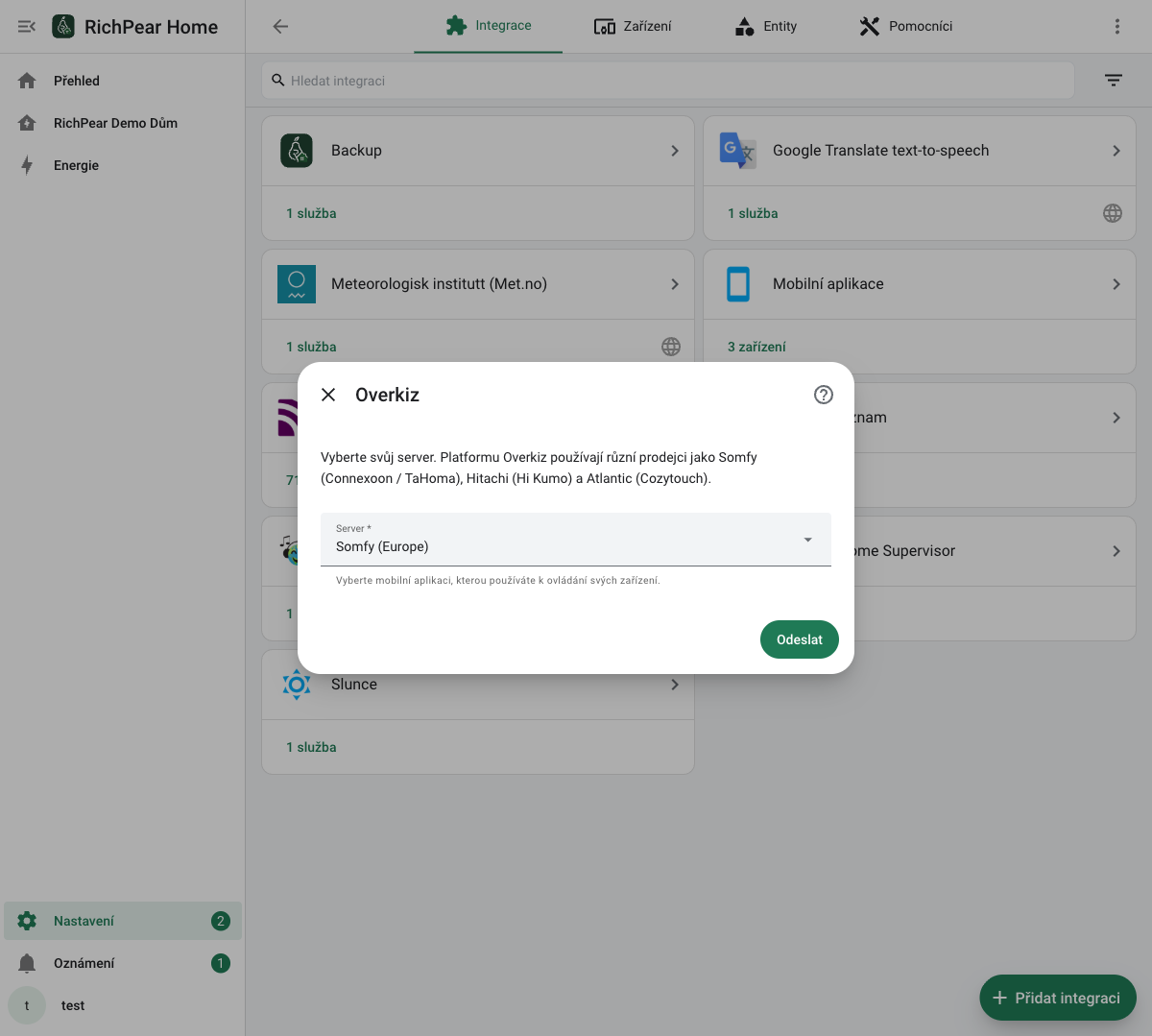Switch to the Zařízení tab
The height and width of the screenshot is (1036, 1152).
(x=633, y=26)
